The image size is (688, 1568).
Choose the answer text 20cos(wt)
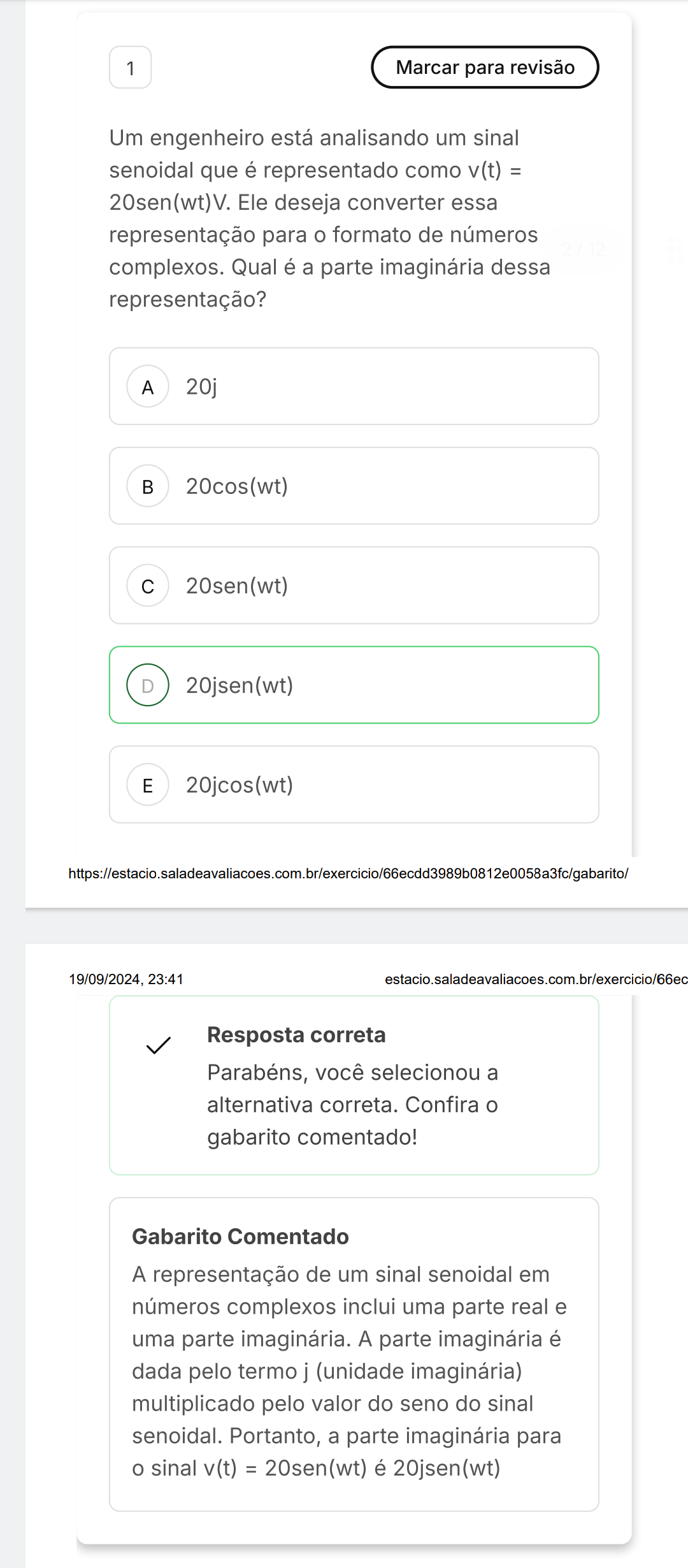pyautogui.click(x=237, y=486)
